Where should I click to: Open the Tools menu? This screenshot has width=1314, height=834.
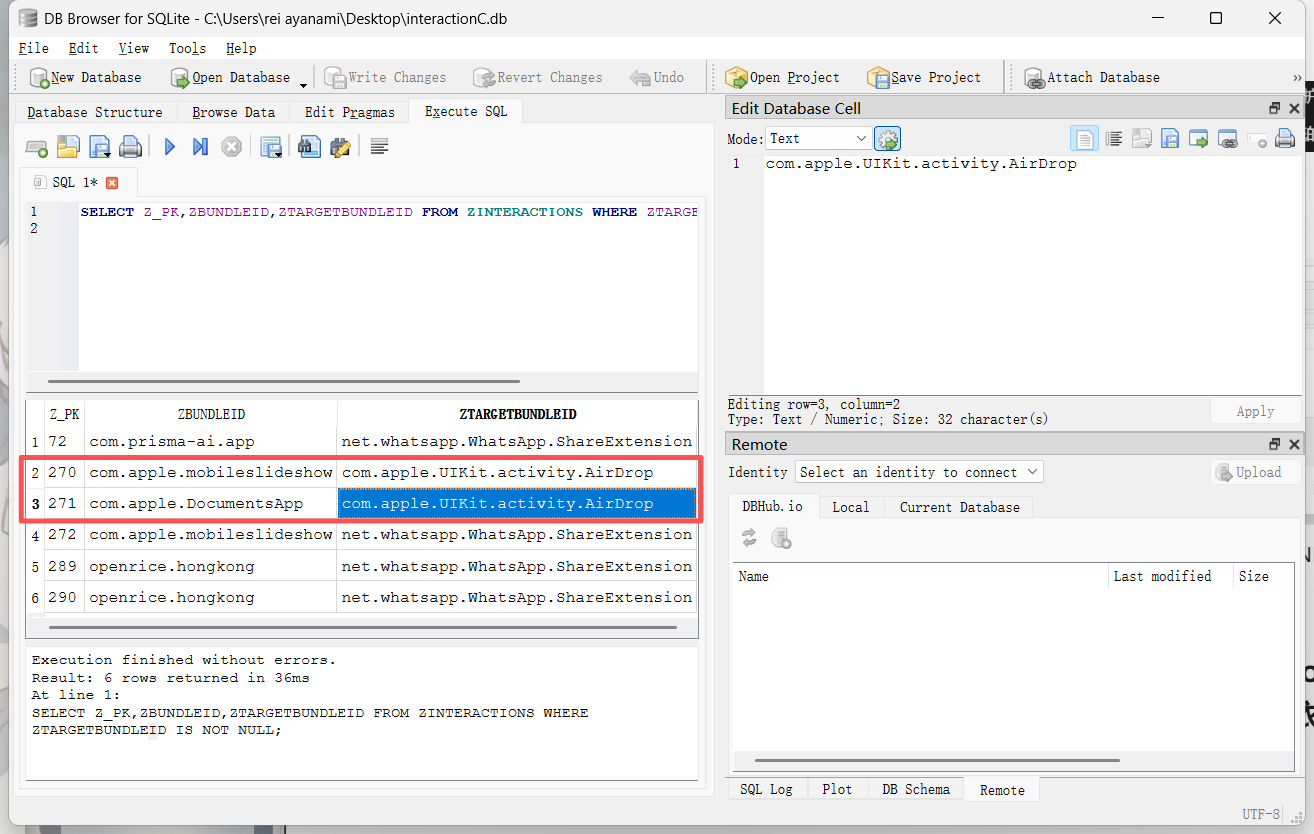(187, 48)
